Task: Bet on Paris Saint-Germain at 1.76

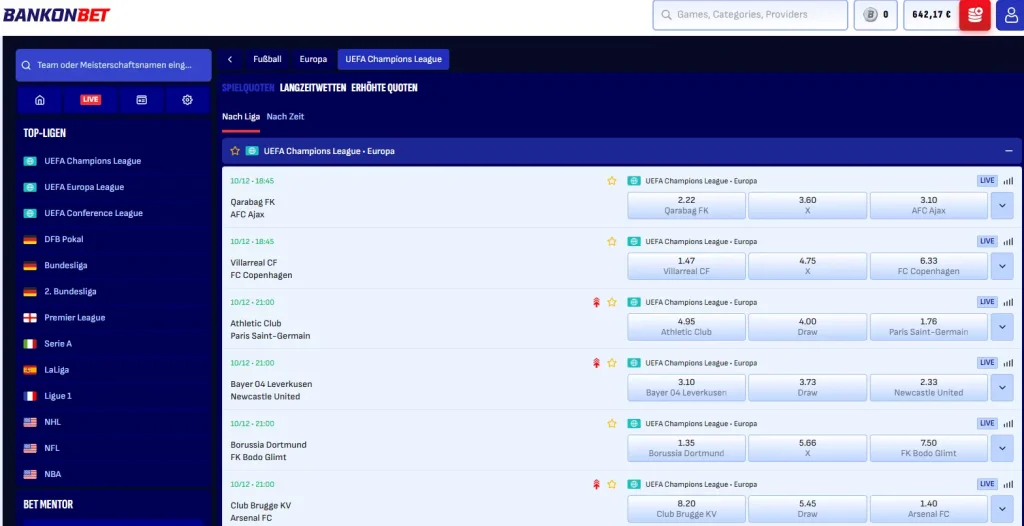Action: [929, 327]
